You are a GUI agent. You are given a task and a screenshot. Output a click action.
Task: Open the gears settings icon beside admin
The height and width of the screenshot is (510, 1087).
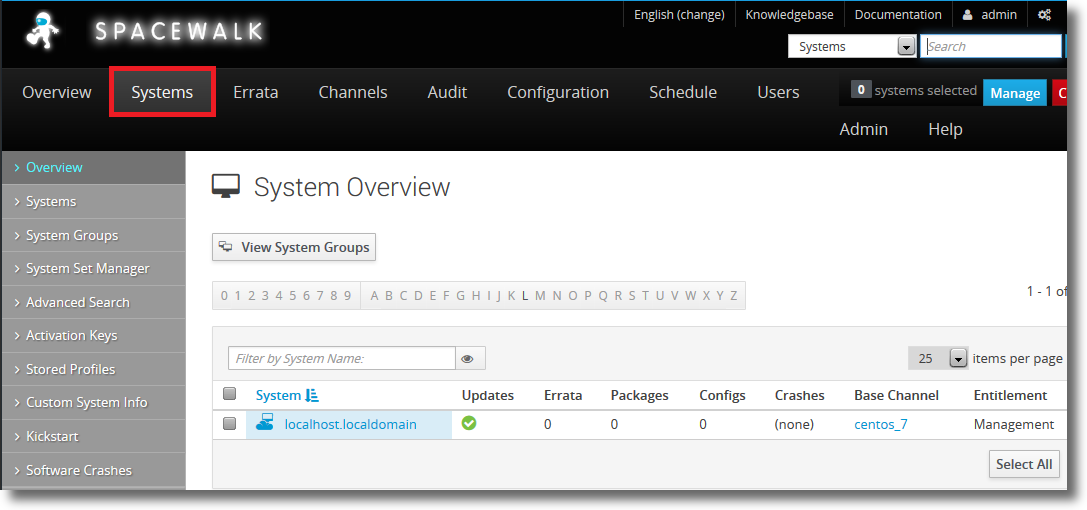(x=1045, y=15)
